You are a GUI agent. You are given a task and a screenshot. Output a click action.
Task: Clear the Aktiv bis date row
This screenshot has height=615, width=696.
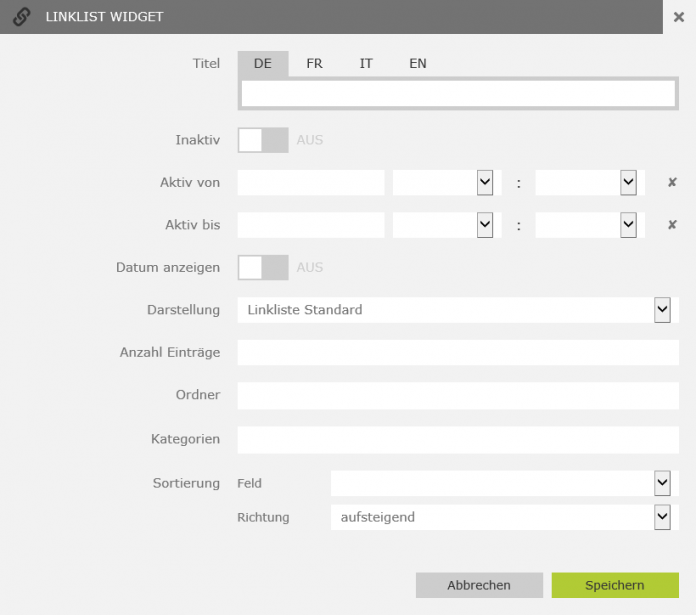click(672, 225)
